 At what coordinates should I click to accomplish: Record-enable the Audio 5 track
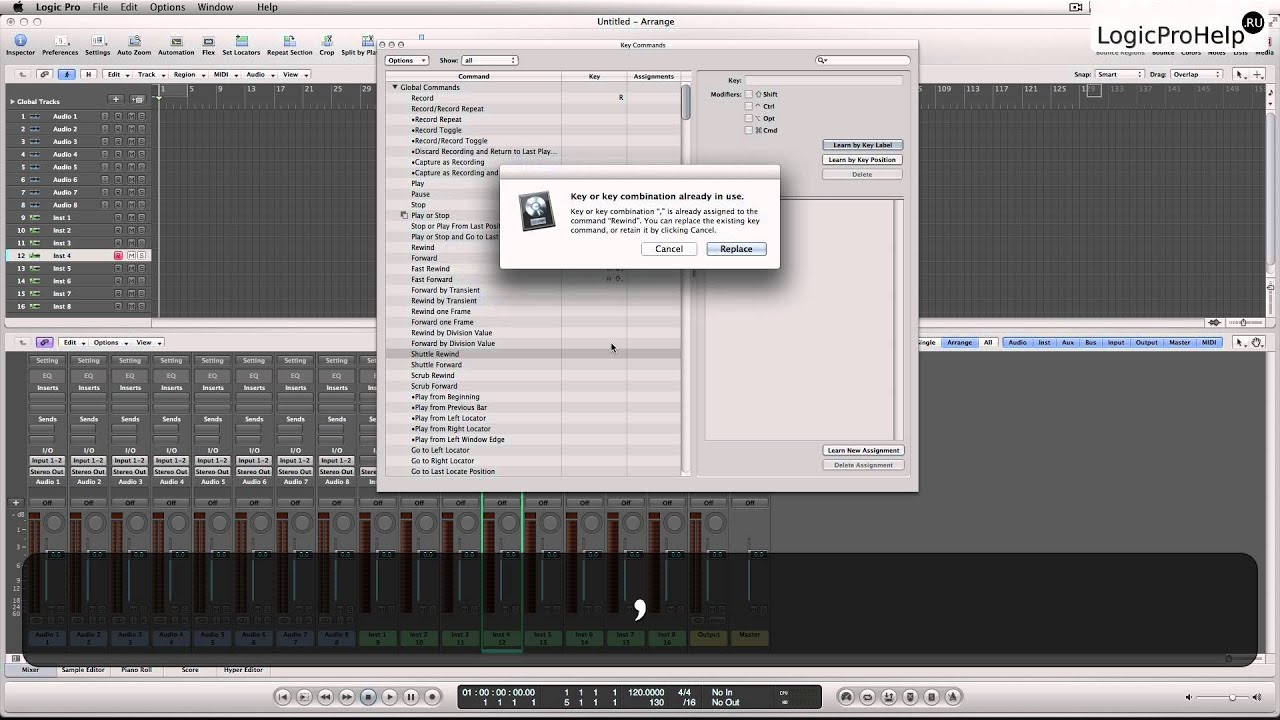[118, 167]
